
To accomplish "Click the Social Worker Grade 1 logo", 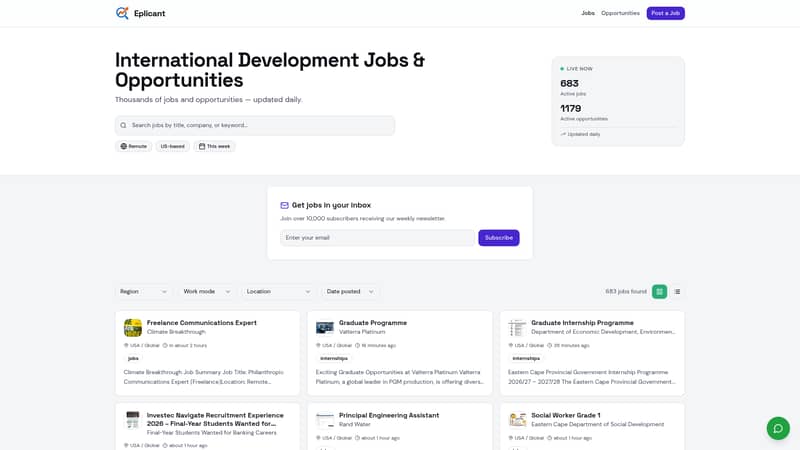I will (x=517, y=420).
